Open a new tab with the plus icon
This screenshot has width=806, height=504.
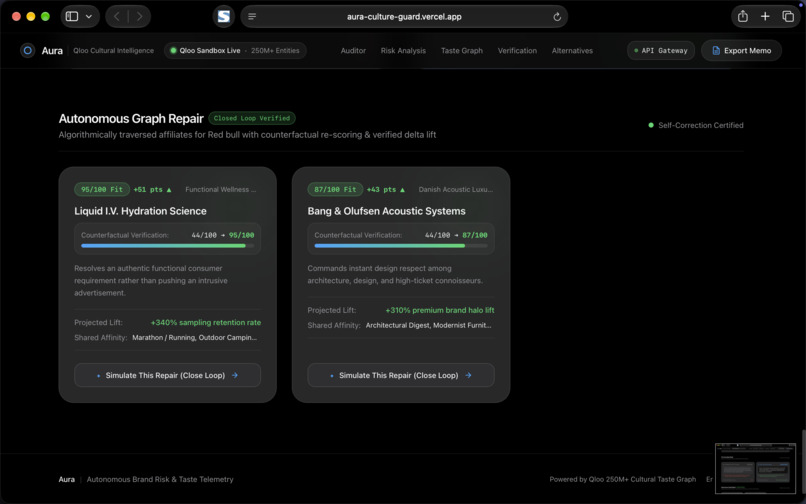(765, 16)
